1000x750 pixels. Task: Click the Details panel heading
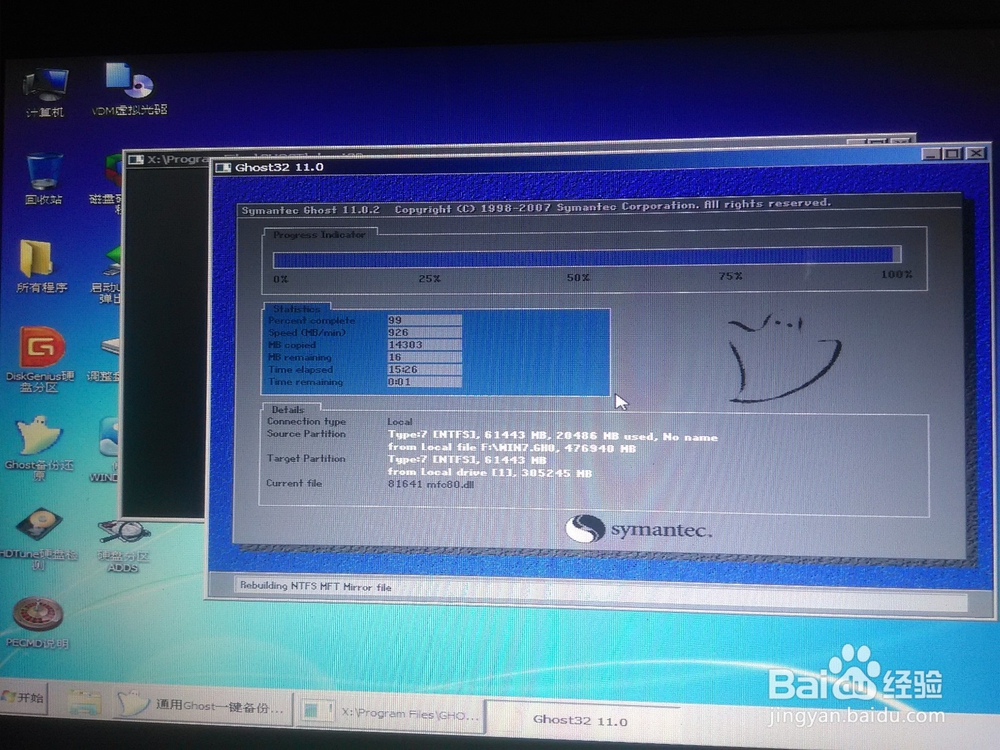pyautogui.click(x=288, y=409)
